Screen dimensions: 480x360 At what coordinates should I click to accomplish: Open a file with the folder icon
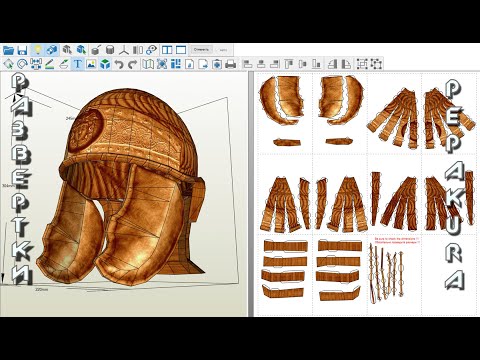(x=9, y=50)
